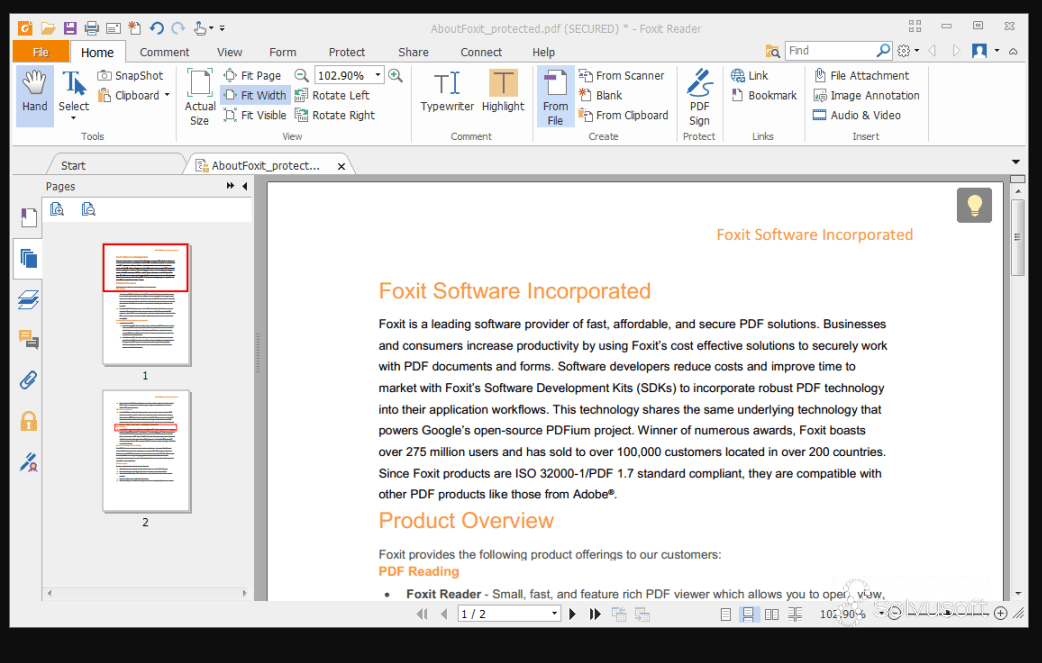Switch to the Share ribbon tab

click(x=413, y=52)
